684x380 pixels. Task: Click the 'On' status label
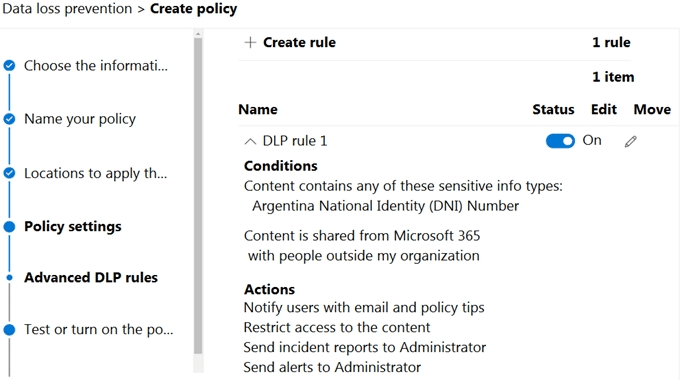click(592, 140)
